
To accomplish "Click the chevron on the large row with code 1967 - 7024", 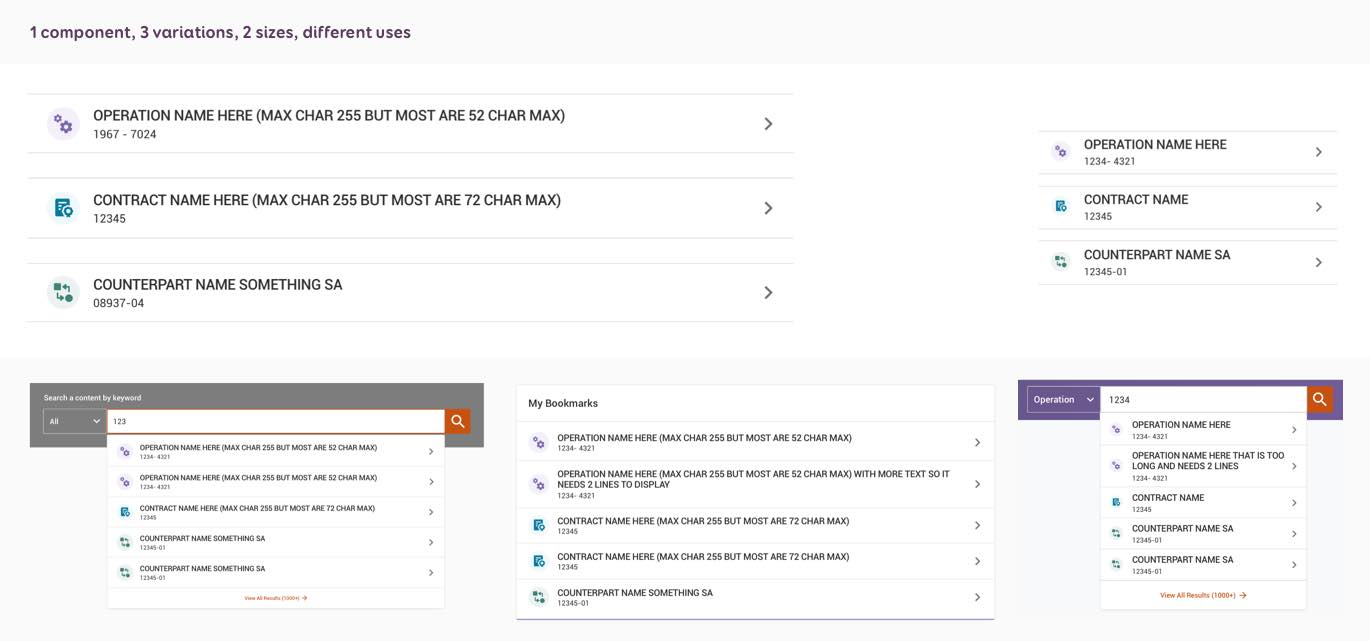I will [768, 124].
